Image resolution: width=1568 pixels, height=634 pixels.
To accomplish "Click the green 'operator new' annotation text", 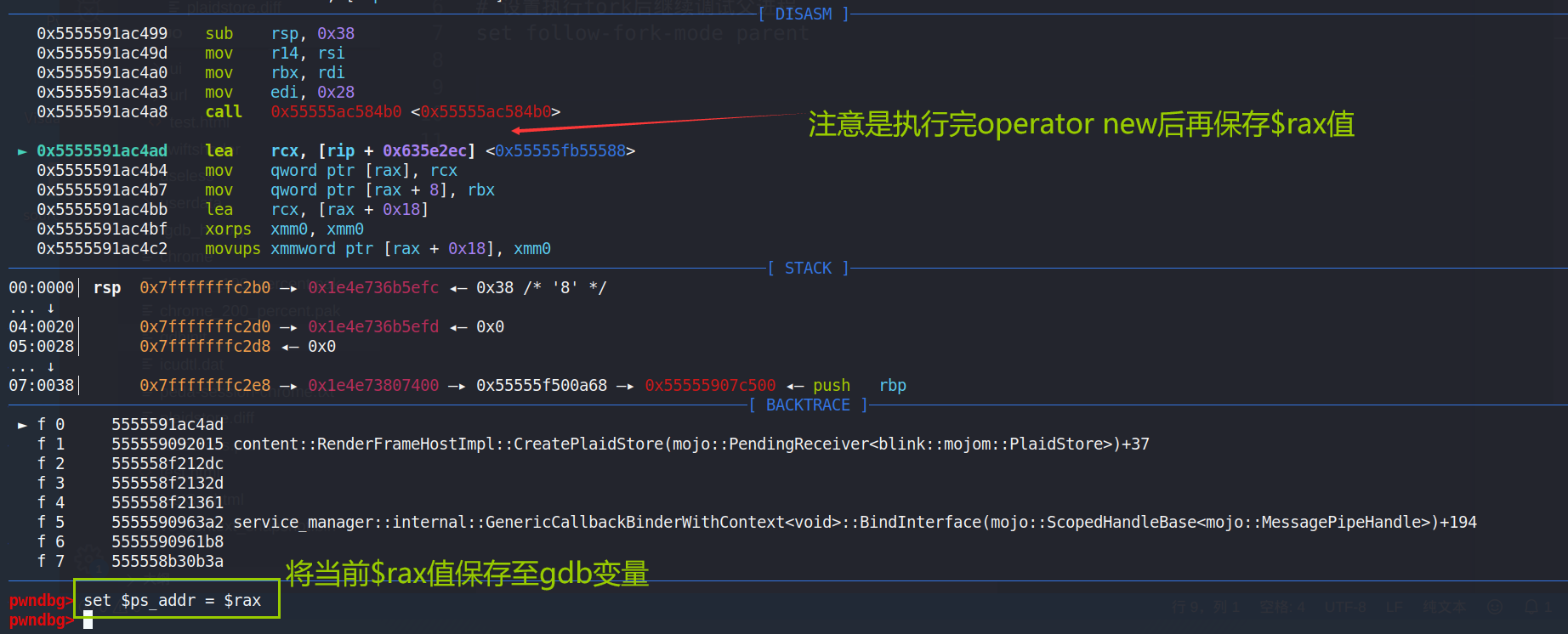I will pos(1080,124).
